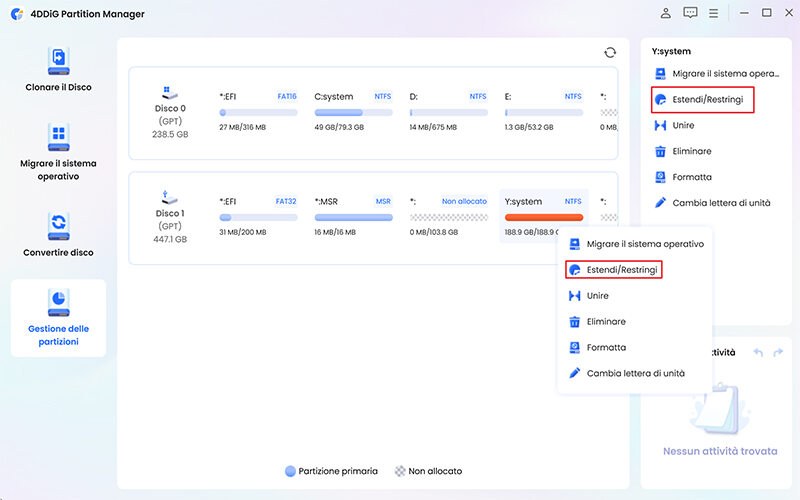Viewport: 800px width, 500px height.
Task: Select Convertire disco in sidebar
Action: (x=57, y=233)
